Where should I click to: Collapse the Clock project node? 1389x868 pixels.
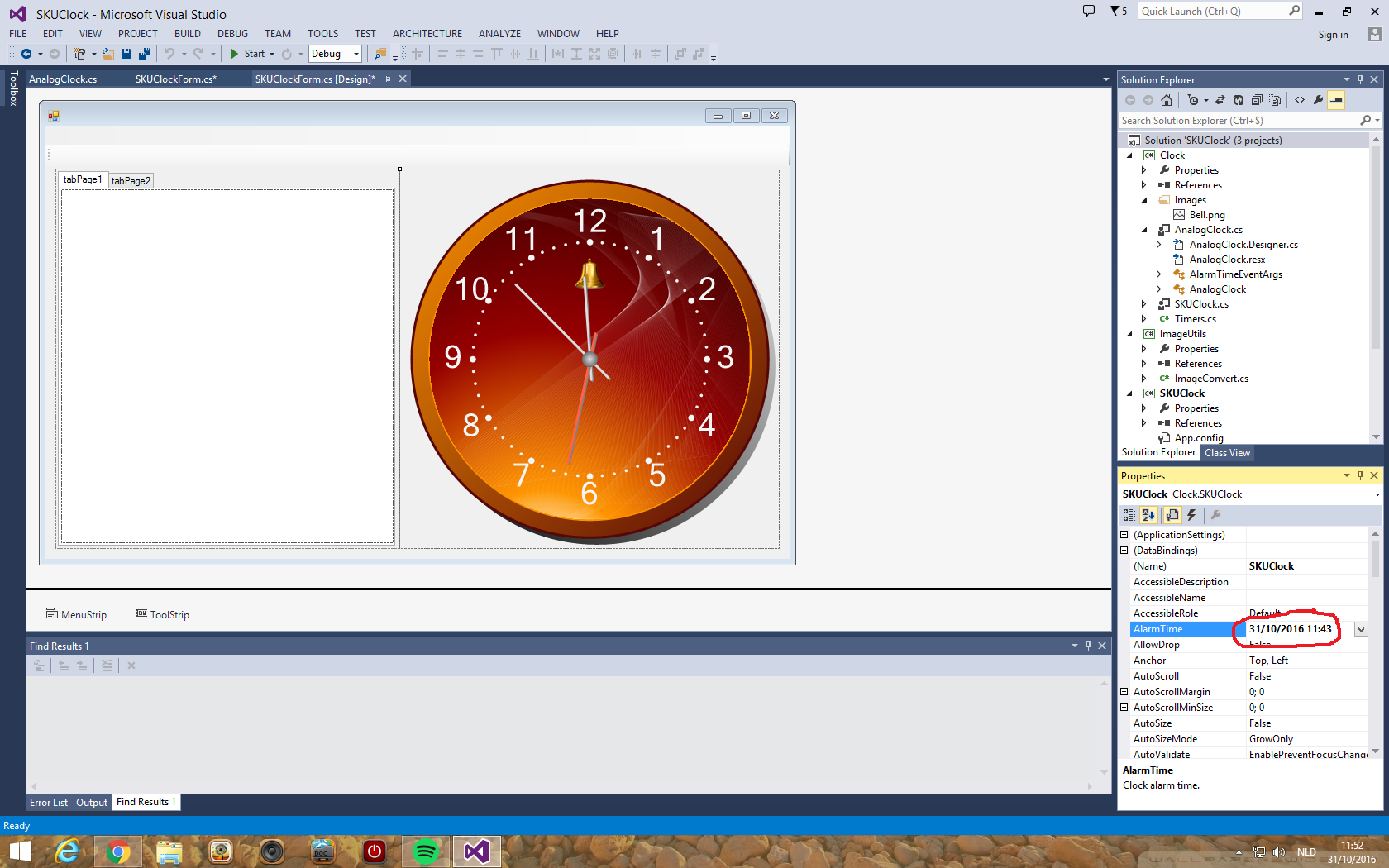[x=1130, y=155]
